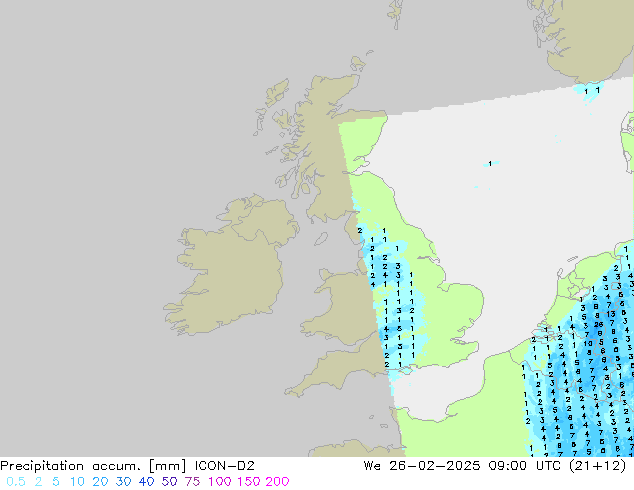
Task: Click the 10 legend value in the scale
Action: coord(77,482)
